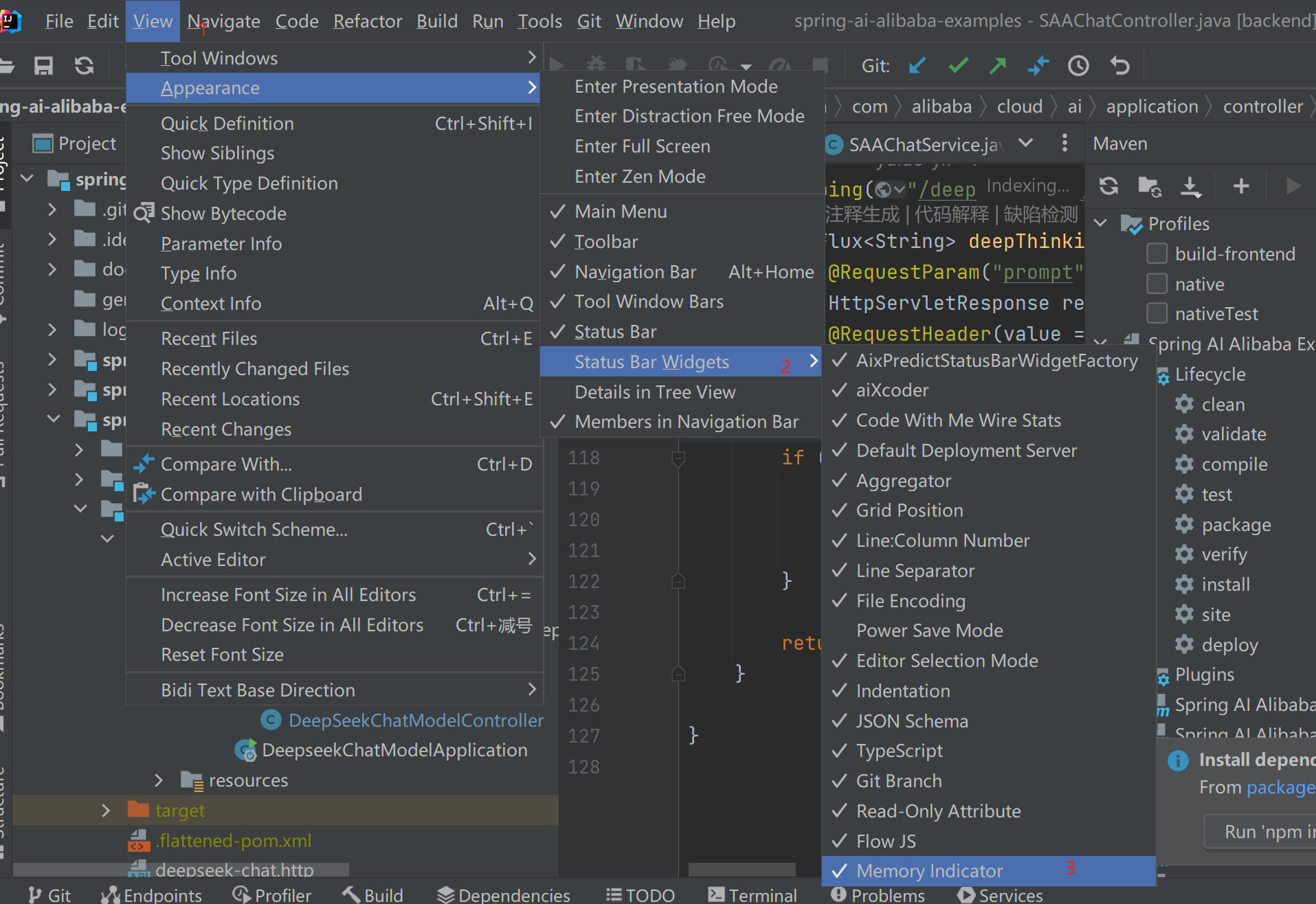The width and height of the screenshot is (1316, 904).
Task: Open the Terminal tool window
Action: pos(752,895)
